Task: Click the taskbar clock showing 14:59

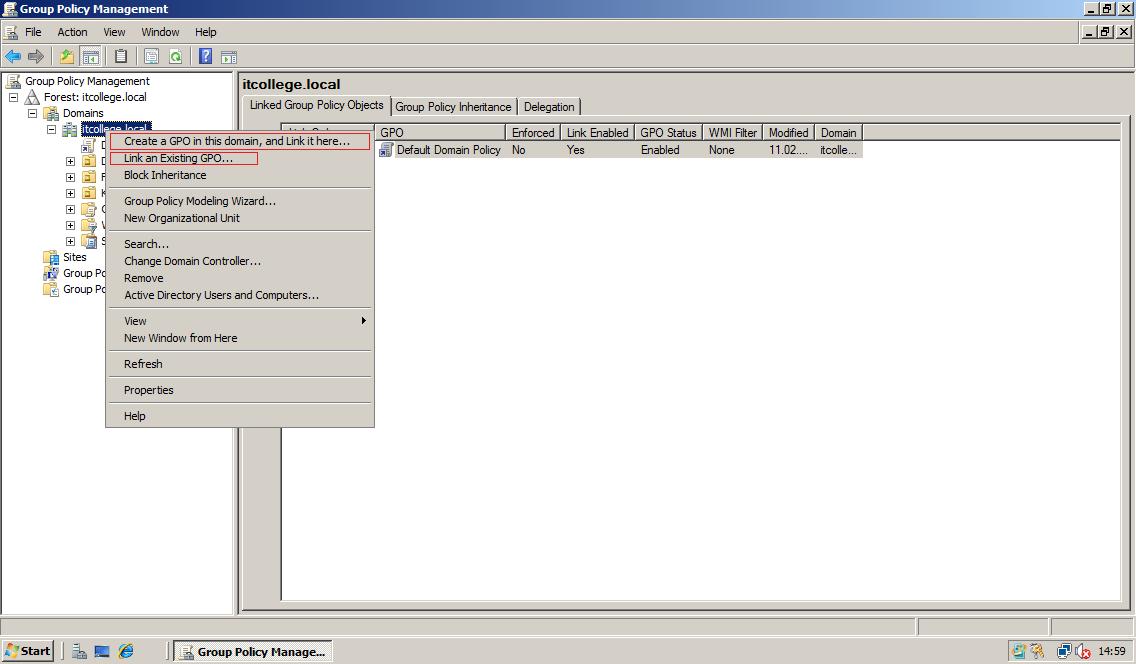Action: (1111, 651)
